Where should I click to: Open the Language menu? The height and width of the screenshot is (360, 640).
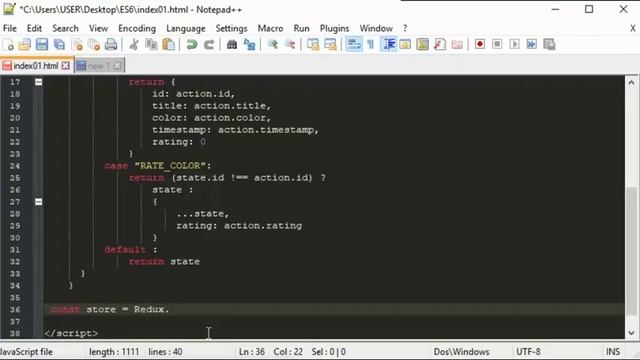pos(186,28)
